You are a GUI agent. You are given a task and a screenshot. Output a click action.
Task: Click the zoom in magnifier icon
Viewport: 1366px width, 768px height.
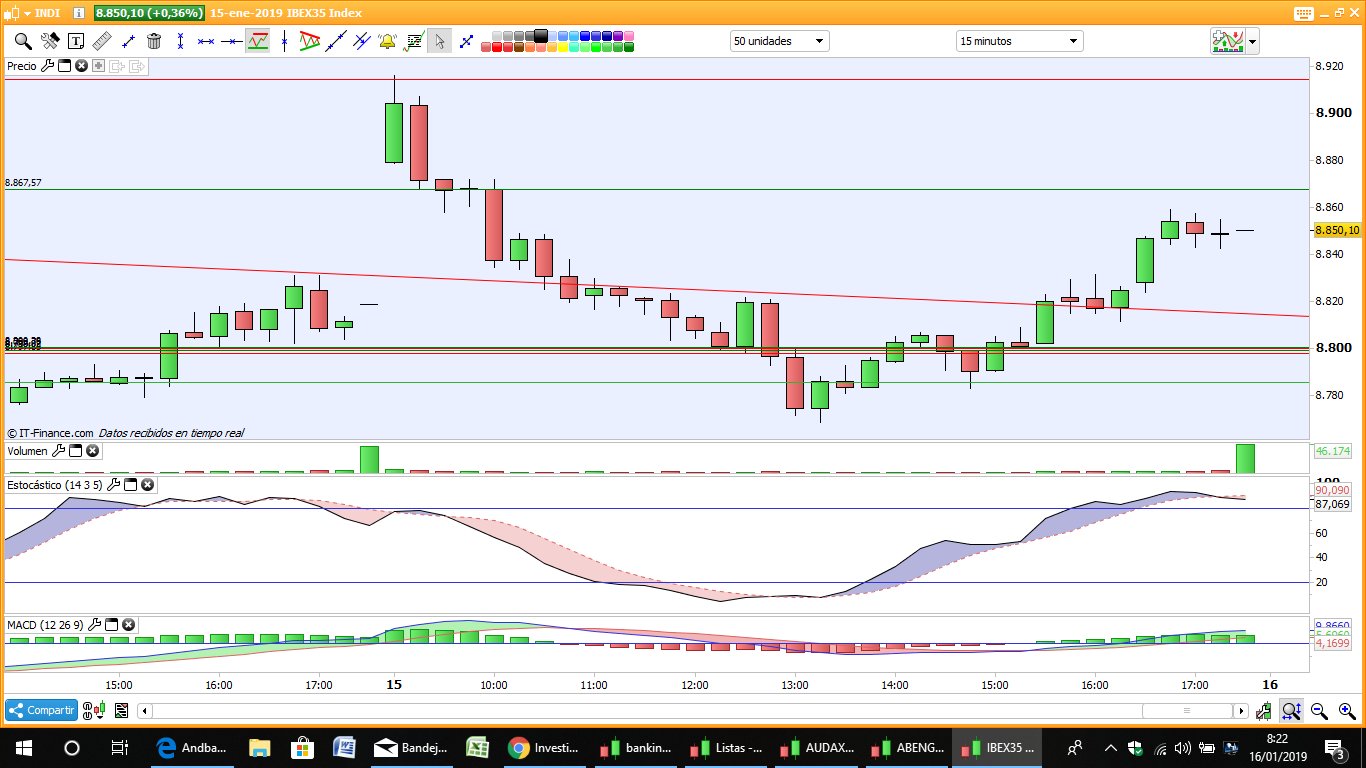pyautogui.click(x=1346, y=711)
